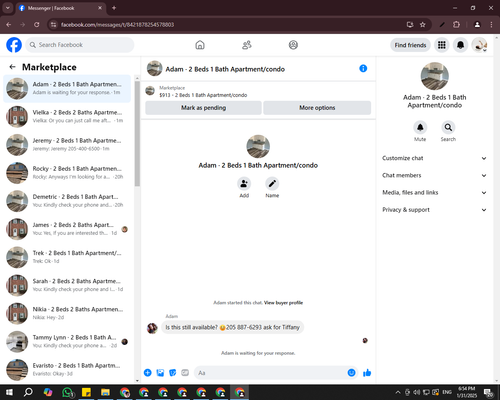The width and height of the screenshot is (500, 400).
Task: Open the Notifications bell in header
Action: [460, 45]
